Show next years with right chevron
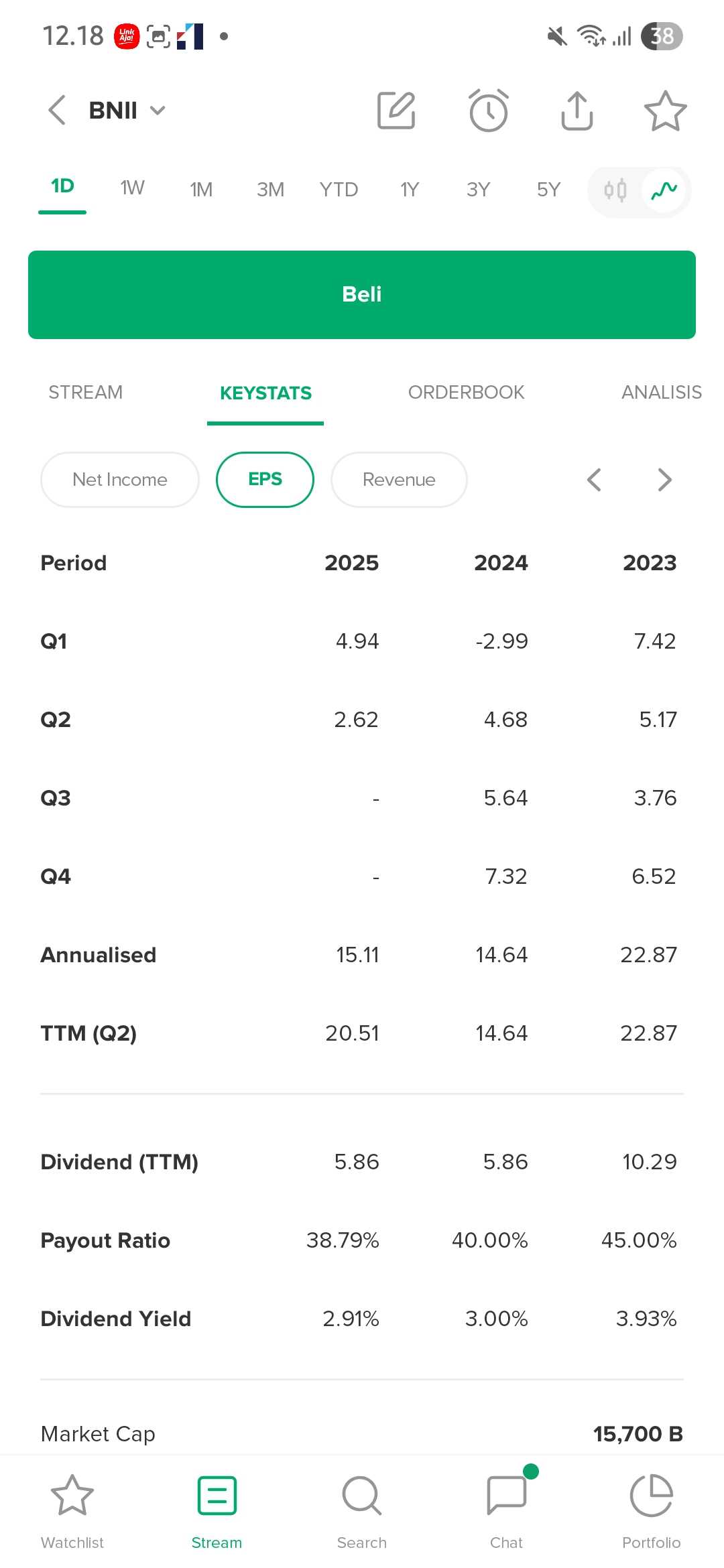Viewport: 724px width, 1568px height. point(664,480)
